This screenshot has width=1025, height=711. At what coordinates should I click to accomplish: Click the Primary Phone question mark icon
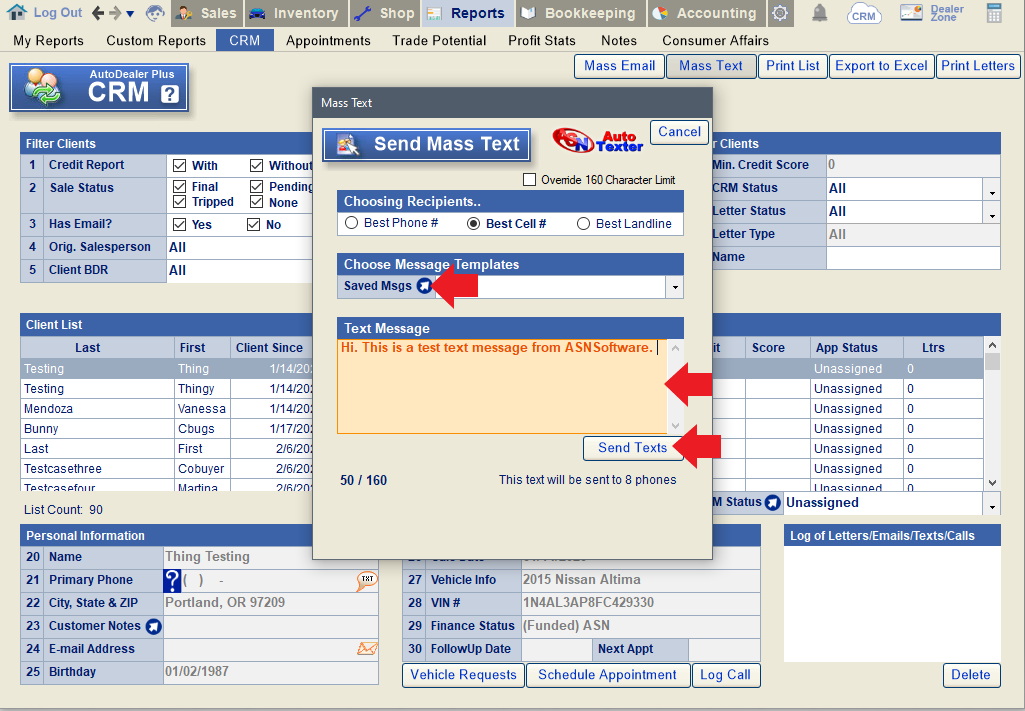coord(172,580)
